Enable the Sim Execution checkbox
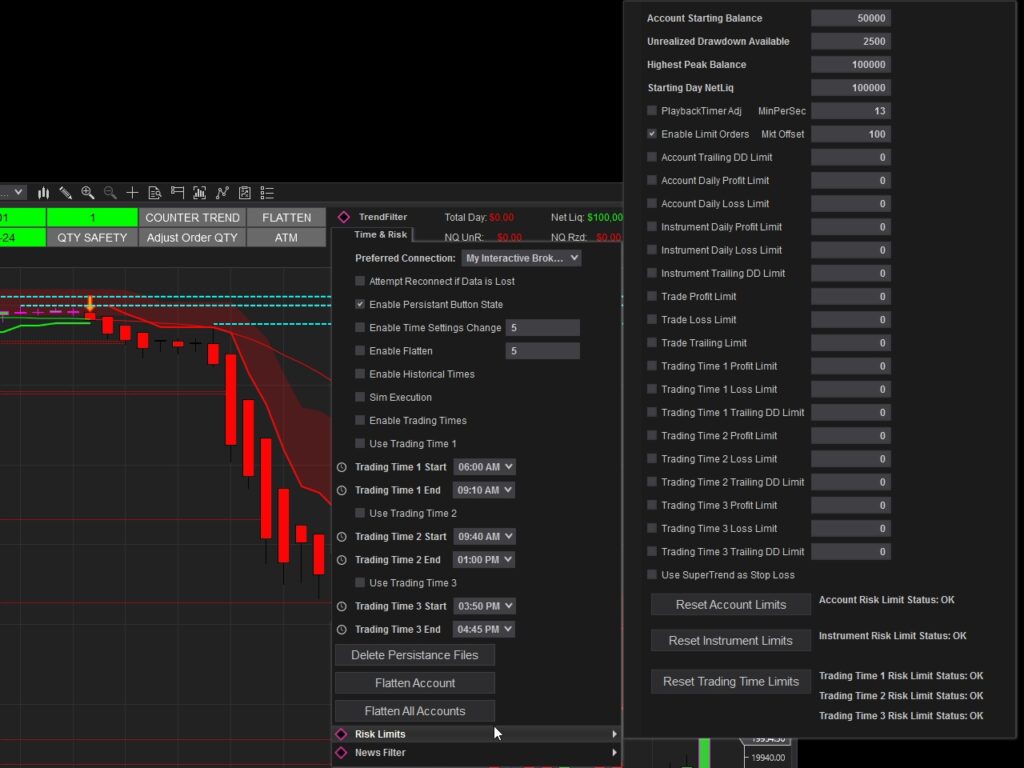 click(x=359, y=397)
